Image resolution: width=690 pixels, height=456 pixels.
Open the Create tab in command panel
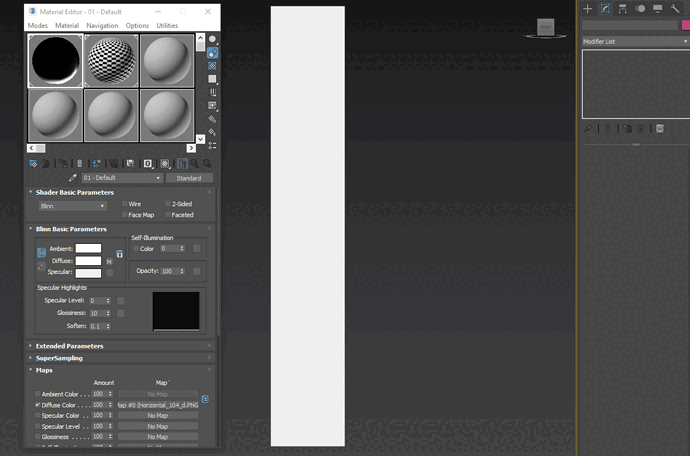[x=587, y=8]
